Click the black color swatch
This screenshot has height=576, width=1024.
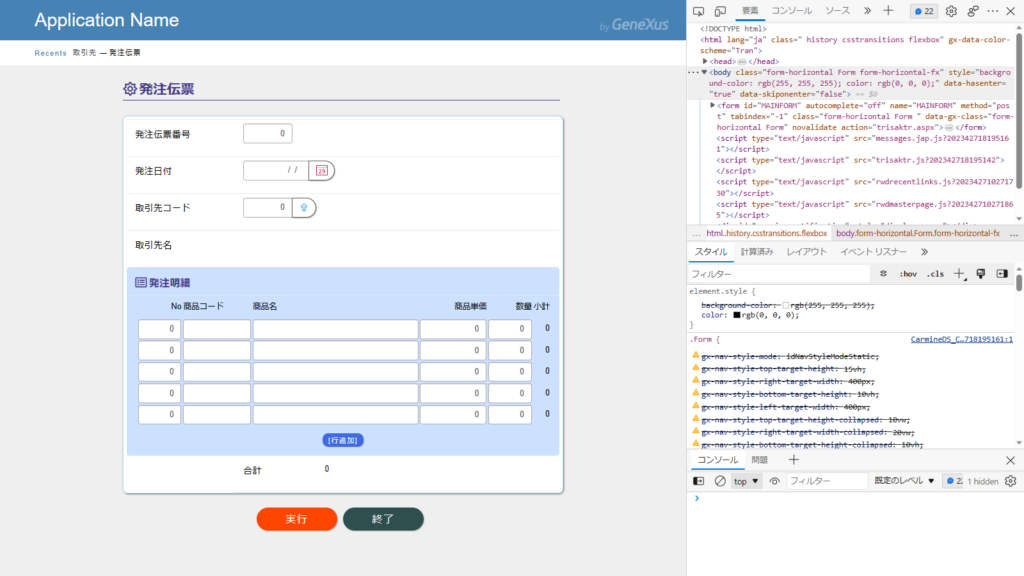737,315
